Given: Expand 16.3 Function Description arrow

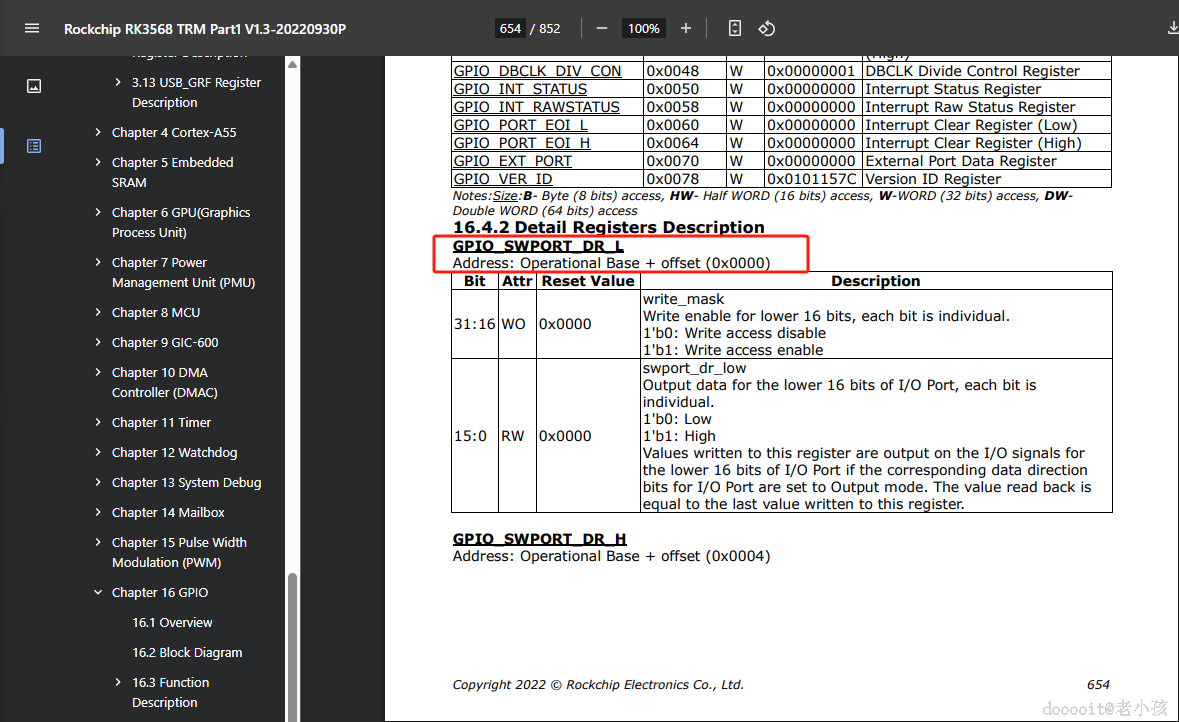Looking at the screenshot, I should point(117,682).
